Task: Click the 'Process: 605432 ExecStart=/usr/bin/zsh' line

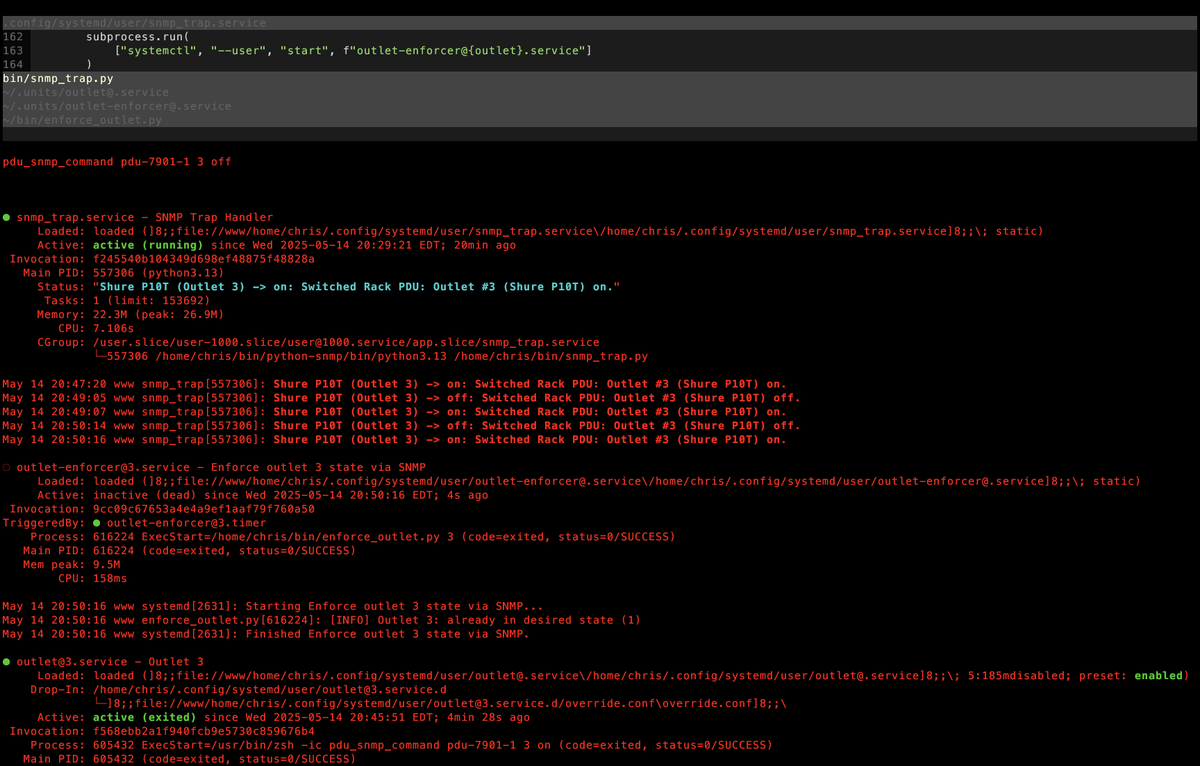Action: click(402, 746)
